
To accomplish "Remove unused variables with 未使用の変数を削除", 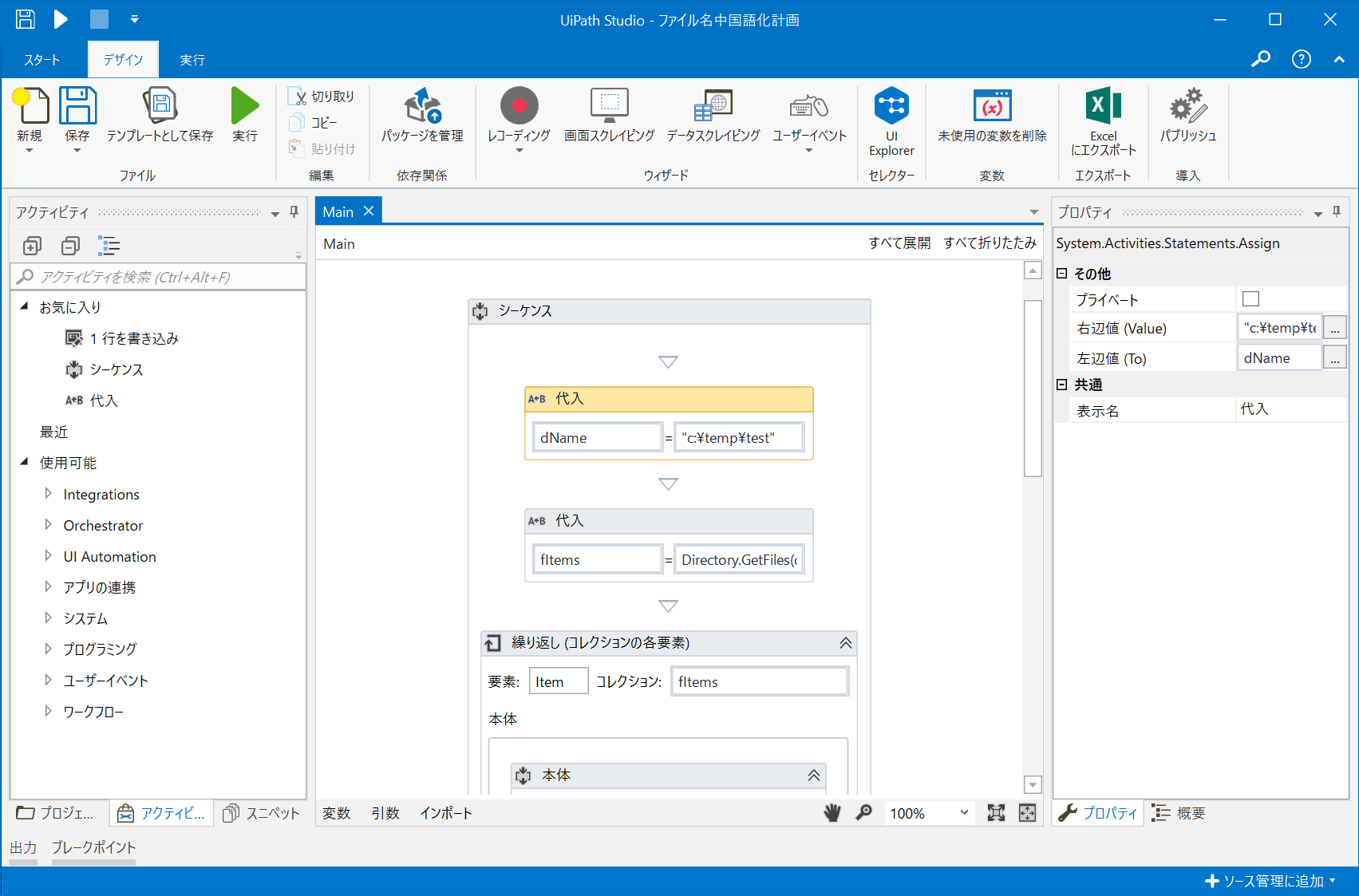I will (992, 106).
